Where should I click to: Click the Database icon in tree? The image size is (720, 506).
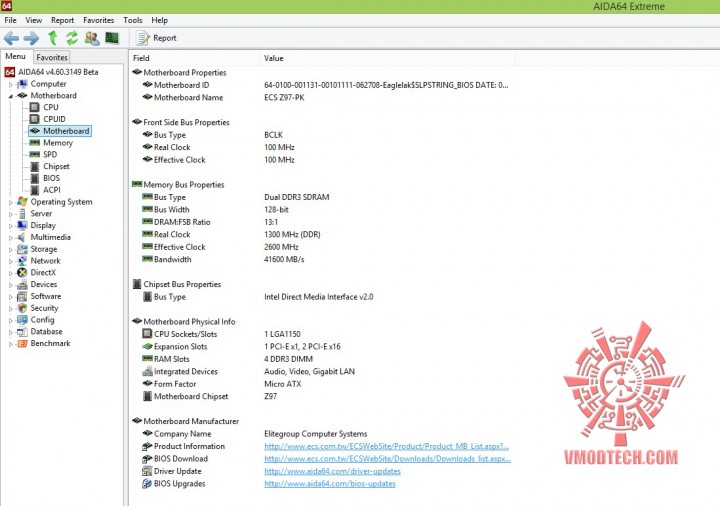tap(22, 332)
